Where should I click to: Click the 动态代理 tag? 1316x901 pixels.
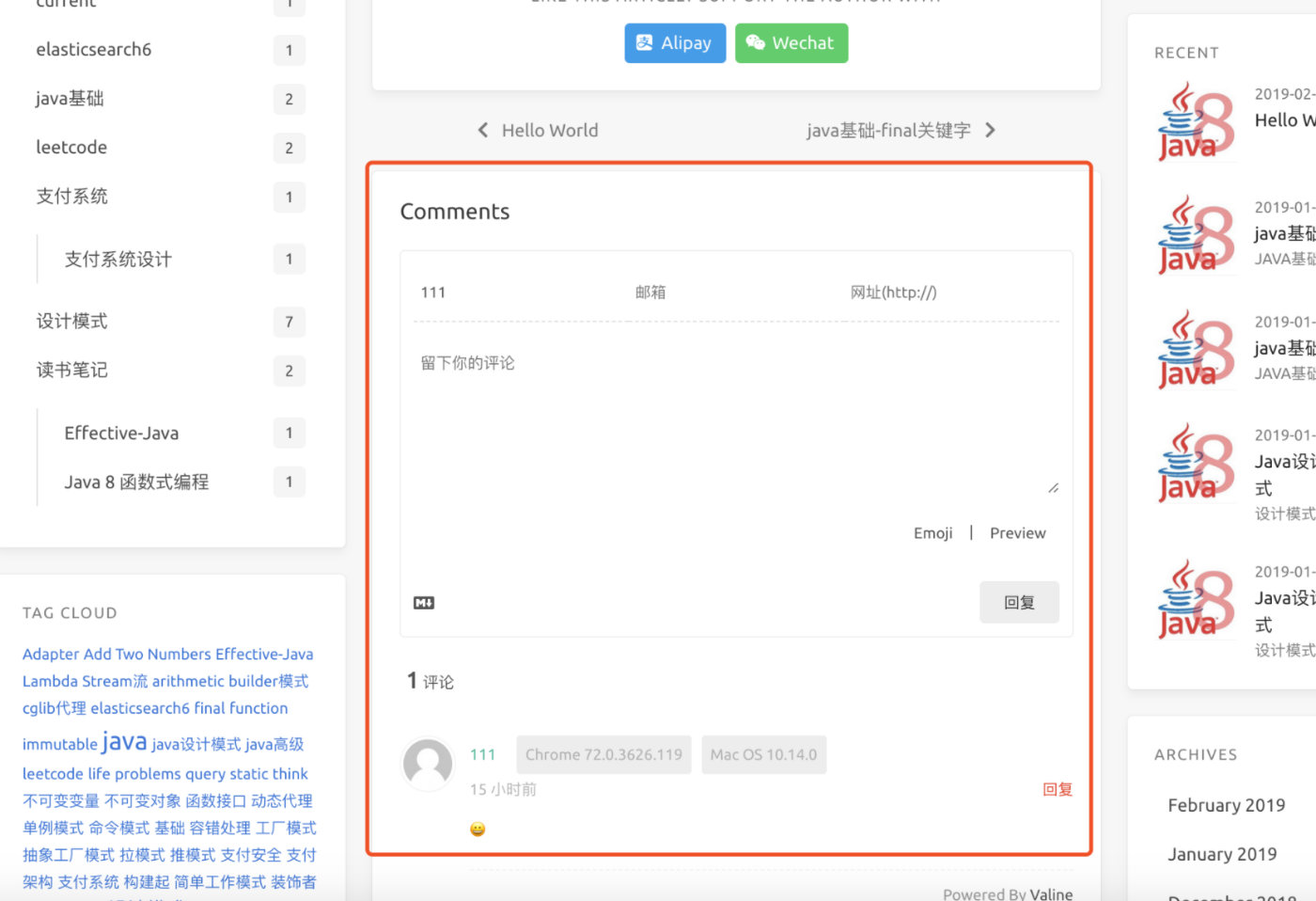pos(282,801)
